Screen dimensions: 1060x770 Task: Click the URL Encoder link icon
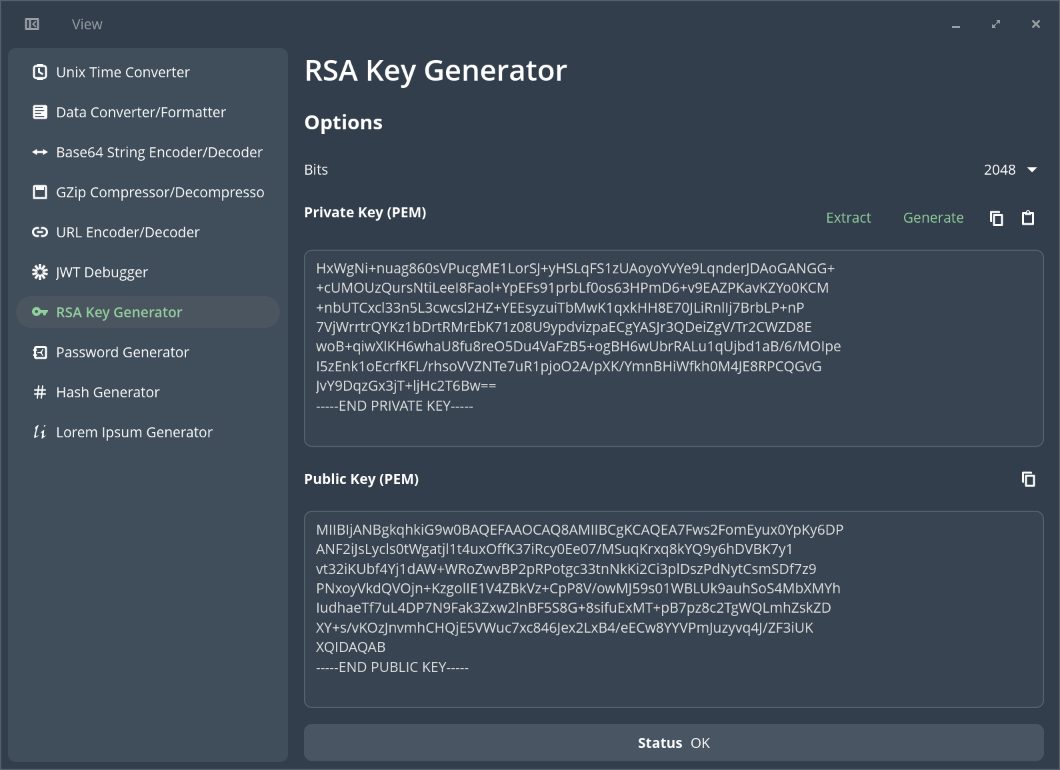coord(40,232)
